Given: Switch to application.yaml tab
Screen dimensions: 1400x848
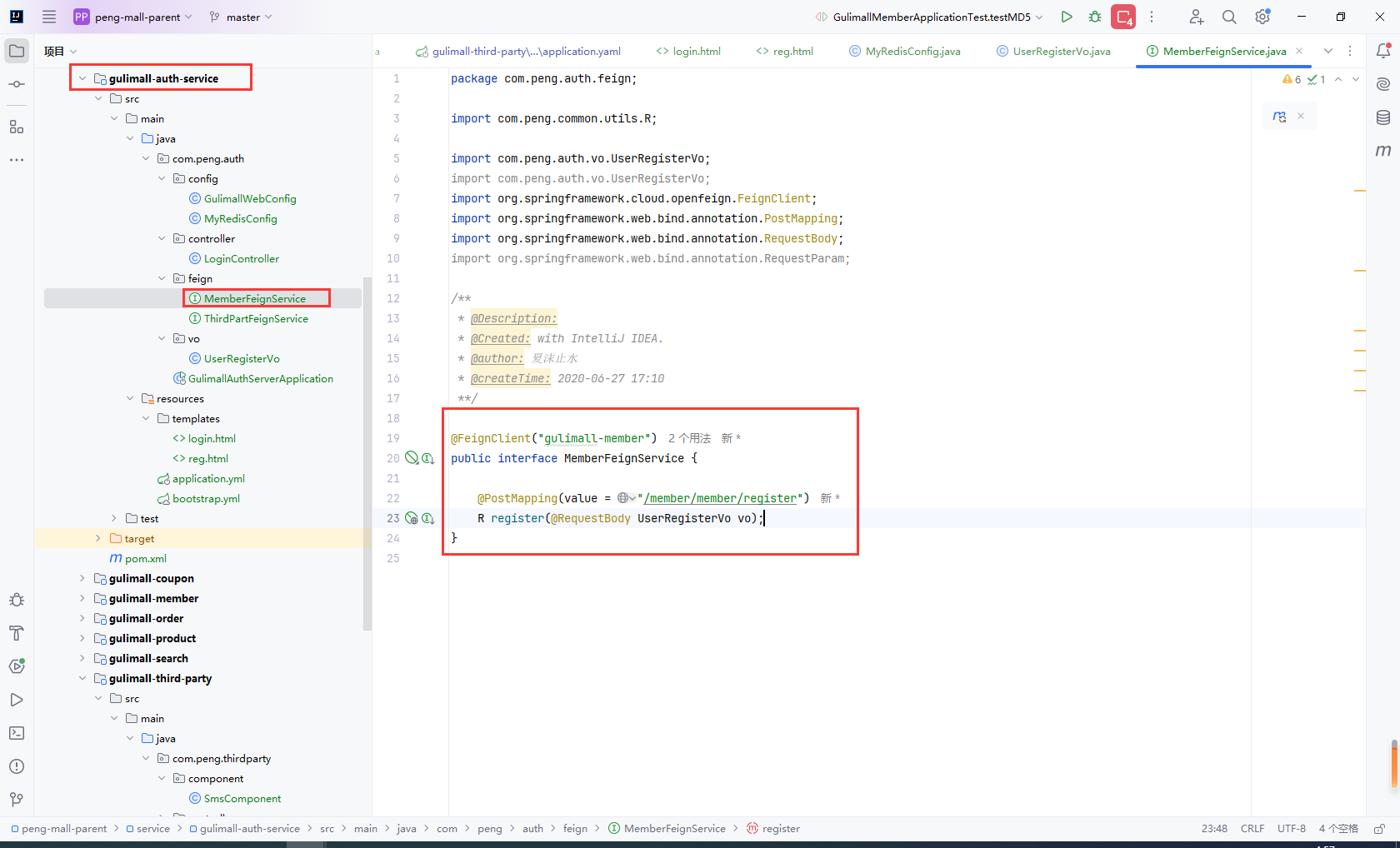Looking at the screenshot, I should tap(518, 51).
